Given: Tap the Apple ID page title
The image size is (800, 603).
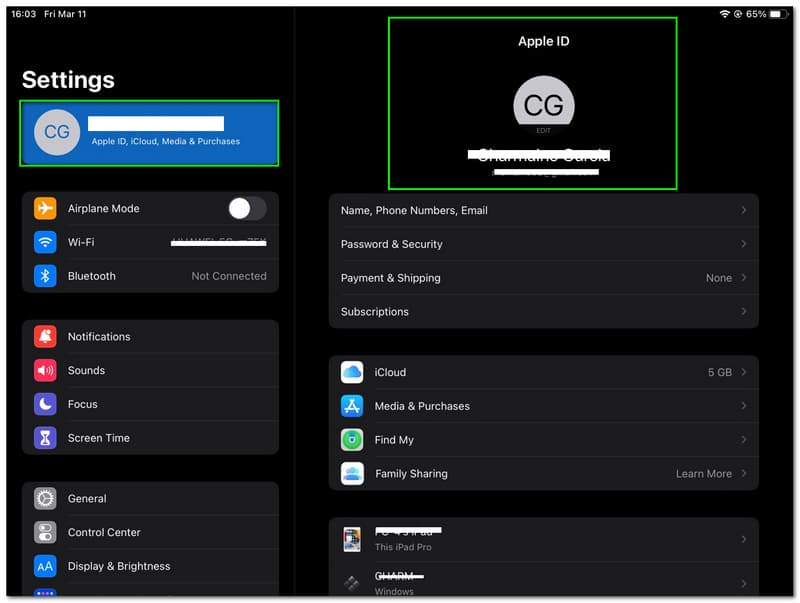Looking at the screenshot, I should point(544,41).
